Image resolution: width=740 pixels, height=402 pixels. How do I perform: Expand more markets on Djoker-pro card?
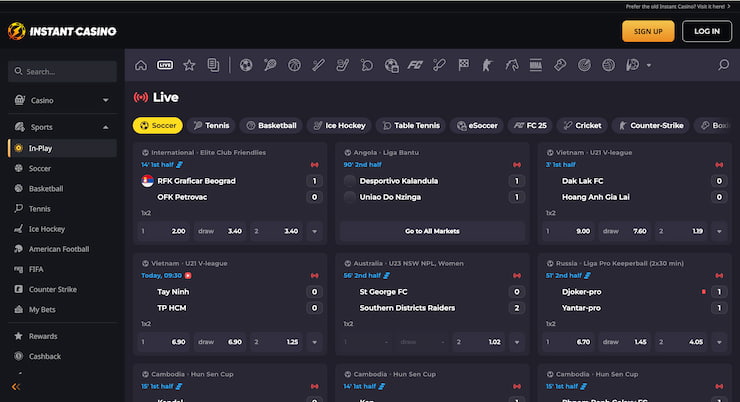point(719,342)
